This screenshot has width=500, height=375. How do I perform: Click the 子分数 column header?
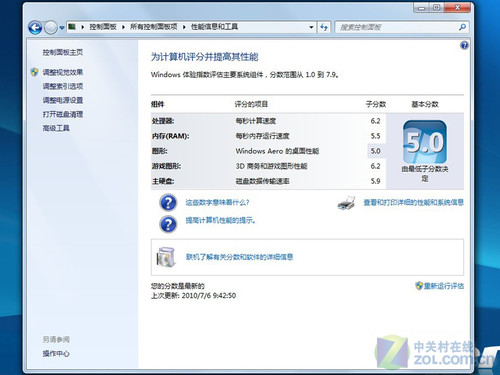pos(376,104)
